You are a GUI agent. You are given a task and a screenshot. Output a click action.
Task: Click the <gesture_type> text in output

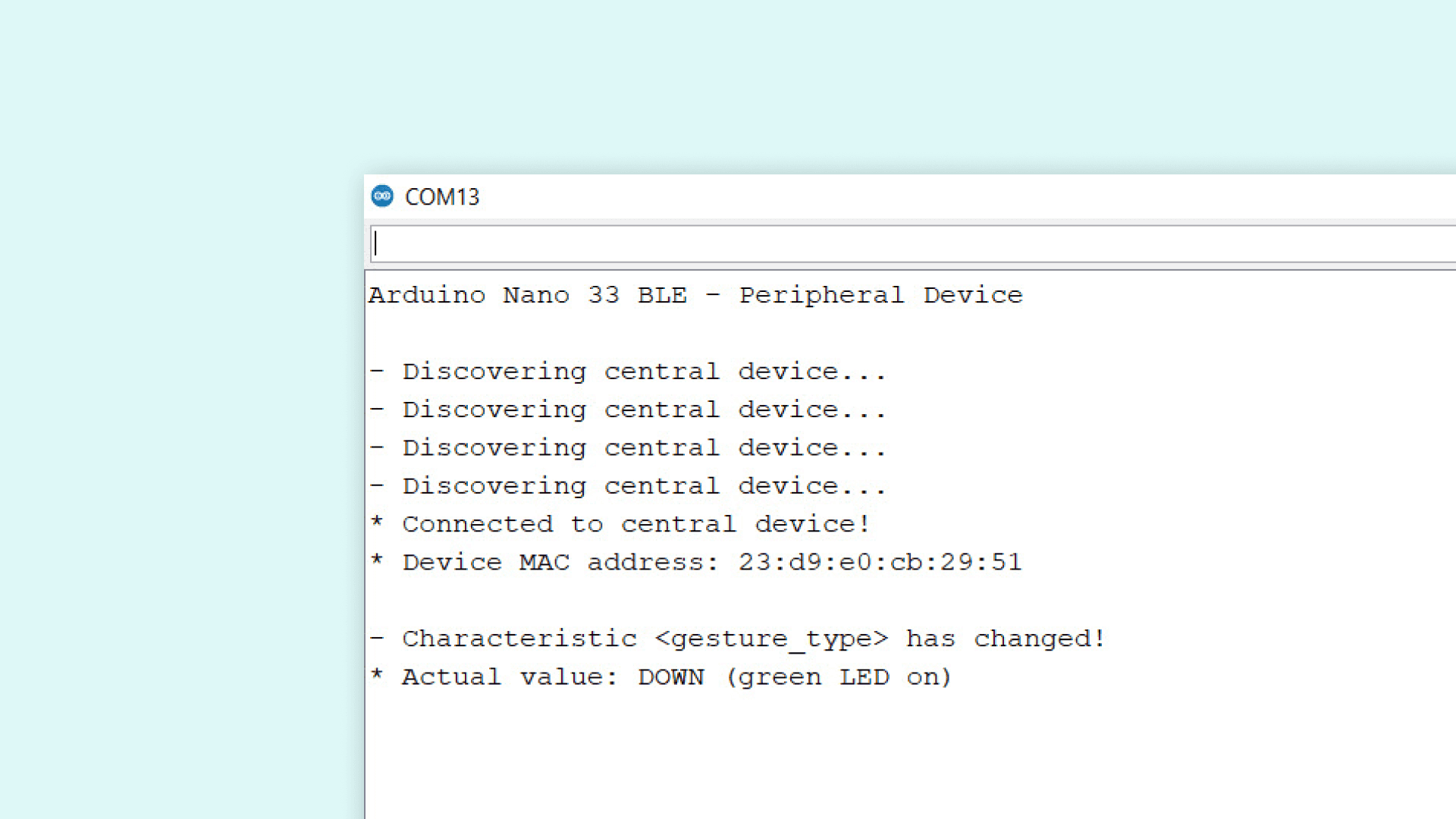coord(770,639)
